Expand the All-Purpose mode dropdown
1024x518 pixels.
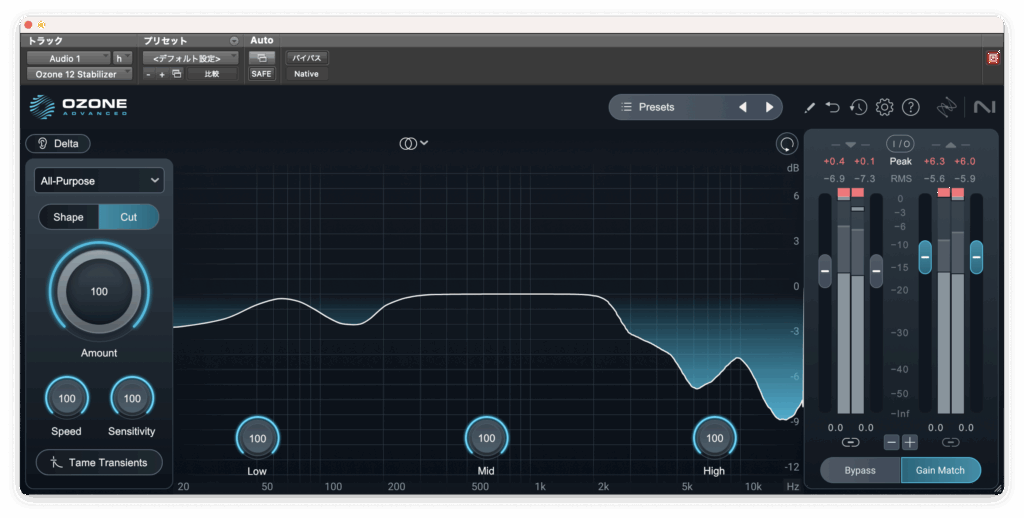99,181
